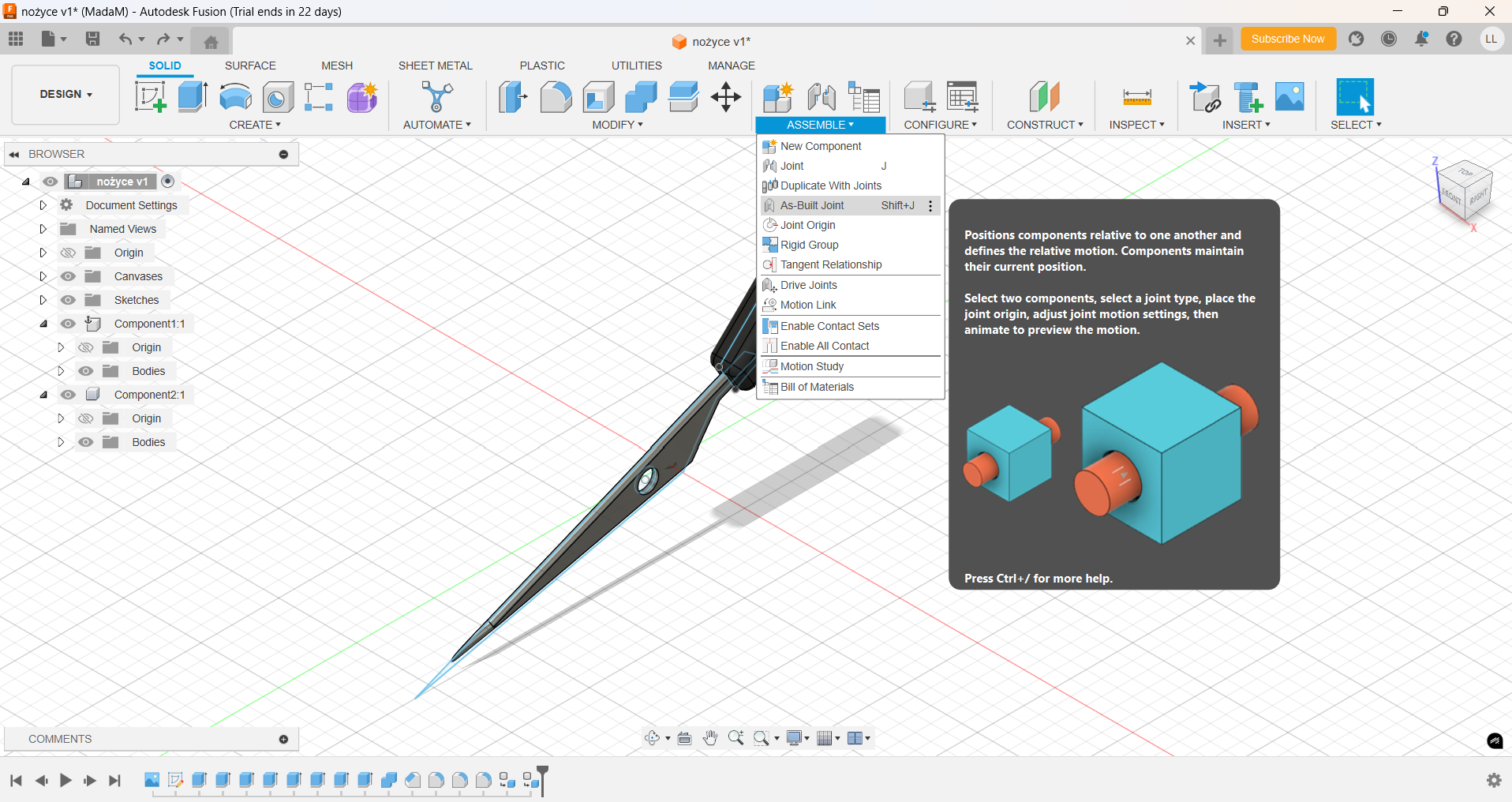
Task: Switch to the UTILITIES tab
Action: pyautogui.click(x=637, y=66)
